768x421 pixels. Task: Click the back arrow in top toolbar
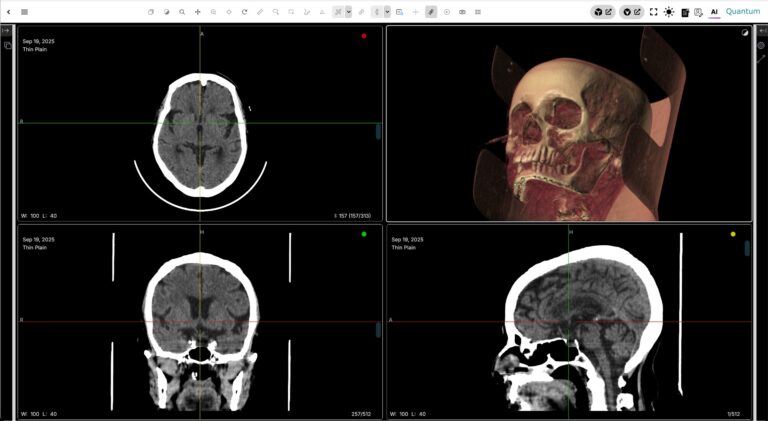coord(8,12)
